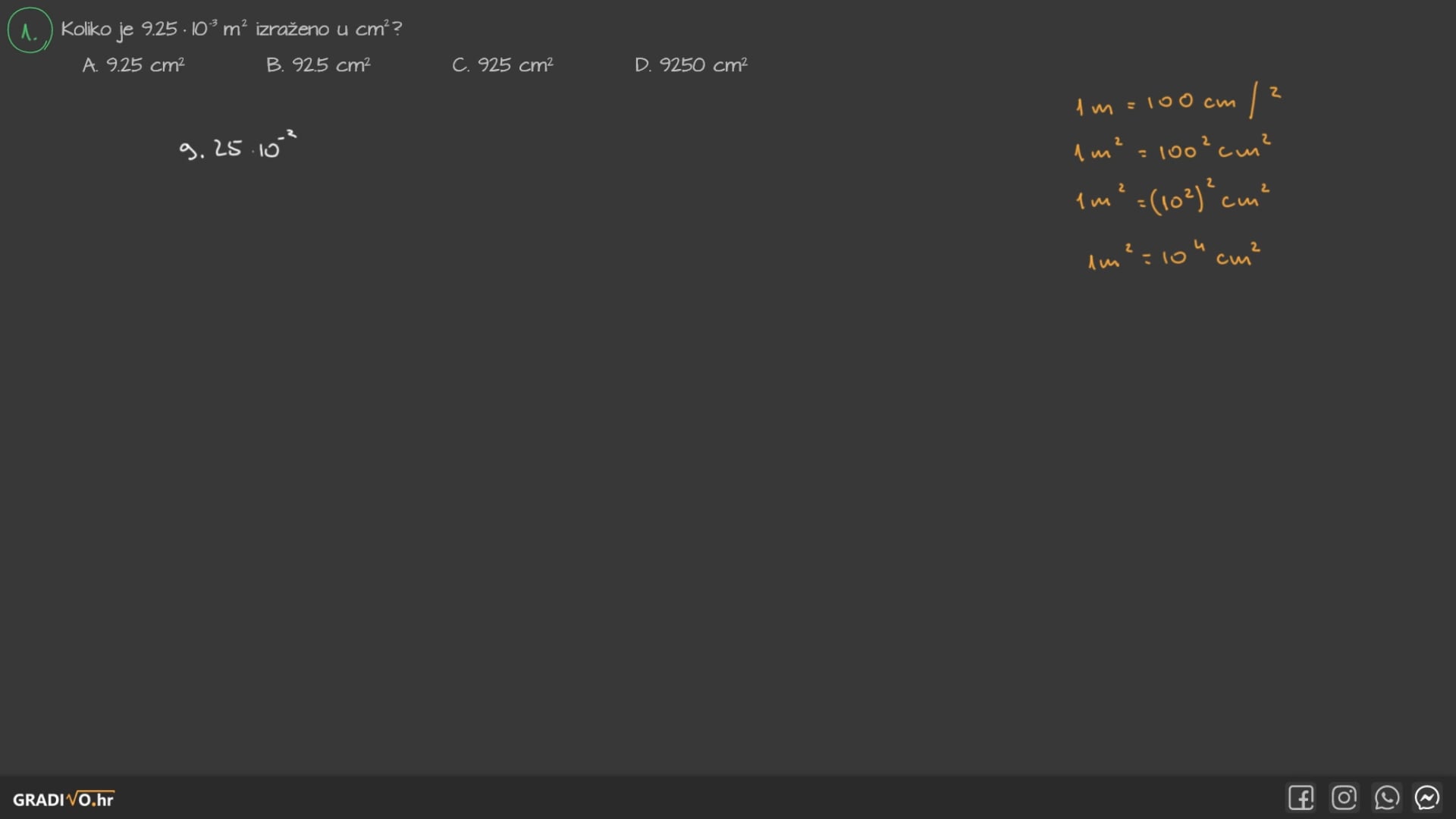Click the orange line 1 m = 100 cm
The height and width of the screenshot is (819, 1456).
coord(1154,103)
